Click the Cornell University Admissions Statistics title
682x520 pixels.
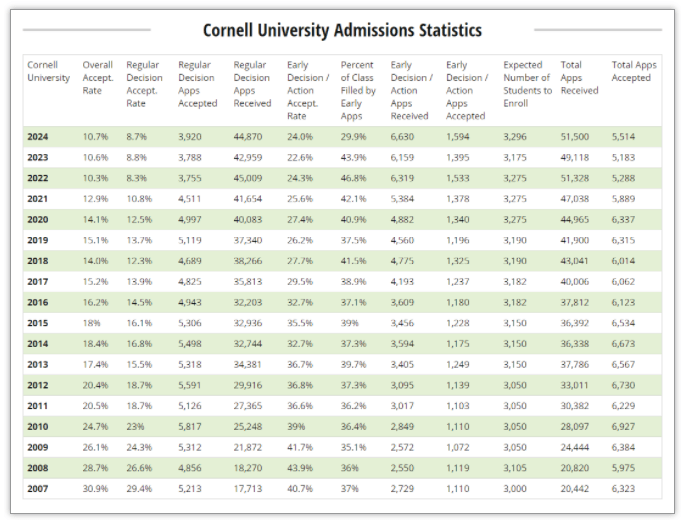coord(342,30)
